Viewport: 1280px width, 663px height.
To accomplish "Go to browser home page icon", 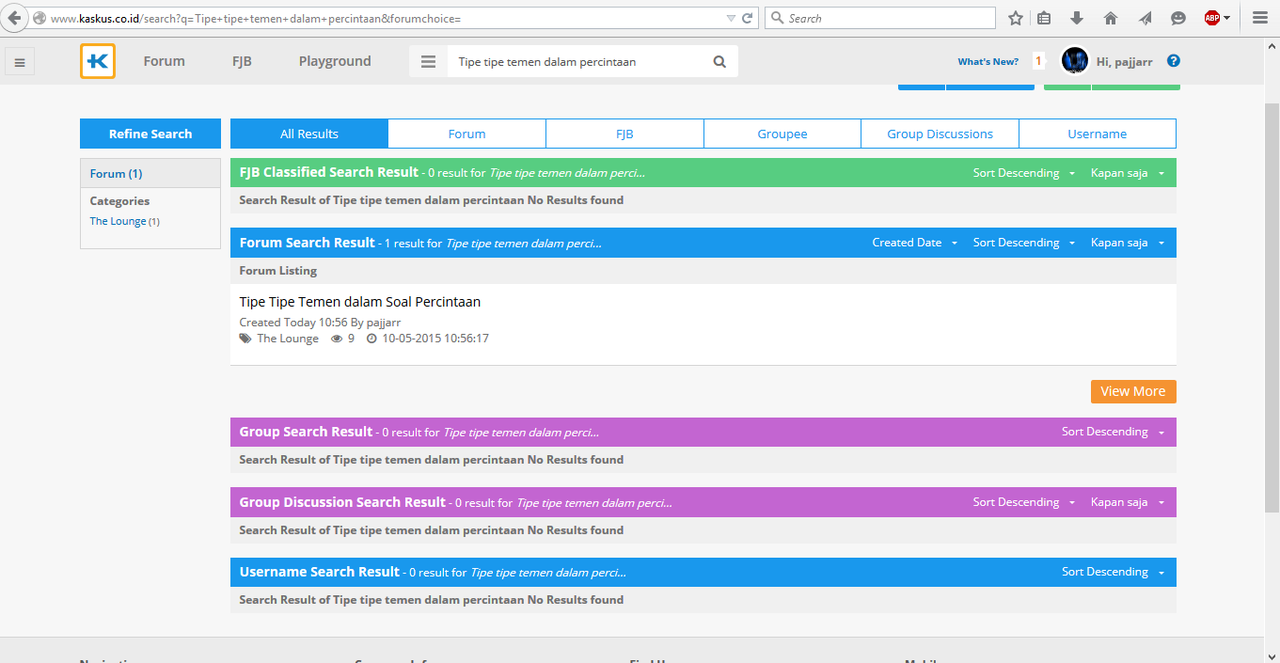I will (x=1110, y=18).
